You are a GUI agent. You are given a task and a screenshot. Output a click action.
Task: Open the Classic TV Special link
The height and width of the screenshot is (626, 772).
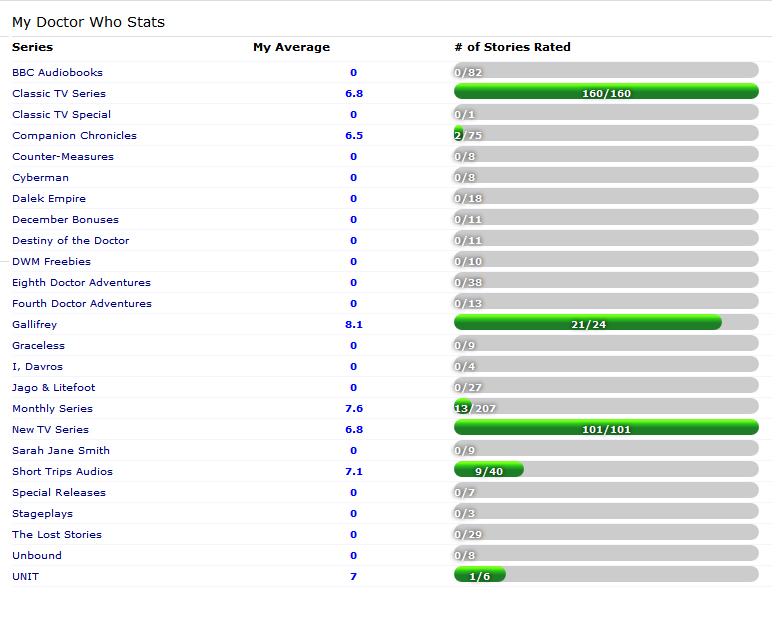click(x=62, y=114)
